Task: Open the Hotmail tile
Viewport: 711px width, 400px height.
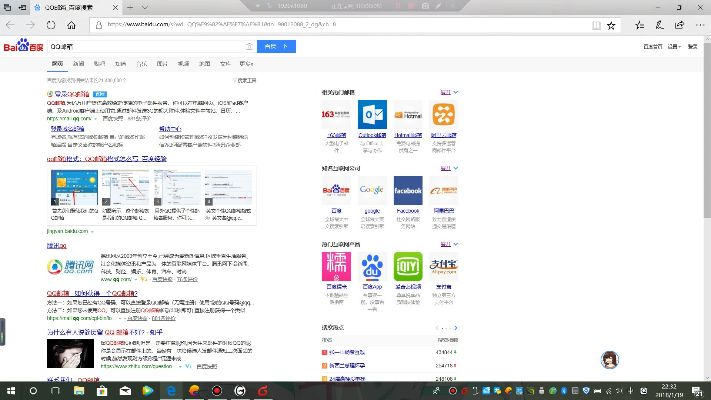Action: (408, 114)
